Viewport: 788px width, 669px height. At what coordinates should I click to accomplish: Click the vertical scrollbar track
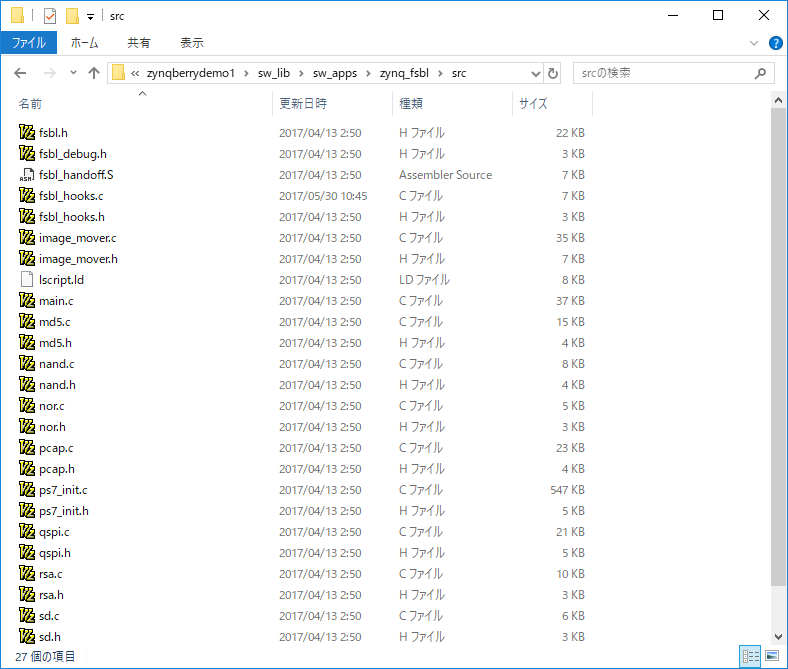click(x=779, y=608)
